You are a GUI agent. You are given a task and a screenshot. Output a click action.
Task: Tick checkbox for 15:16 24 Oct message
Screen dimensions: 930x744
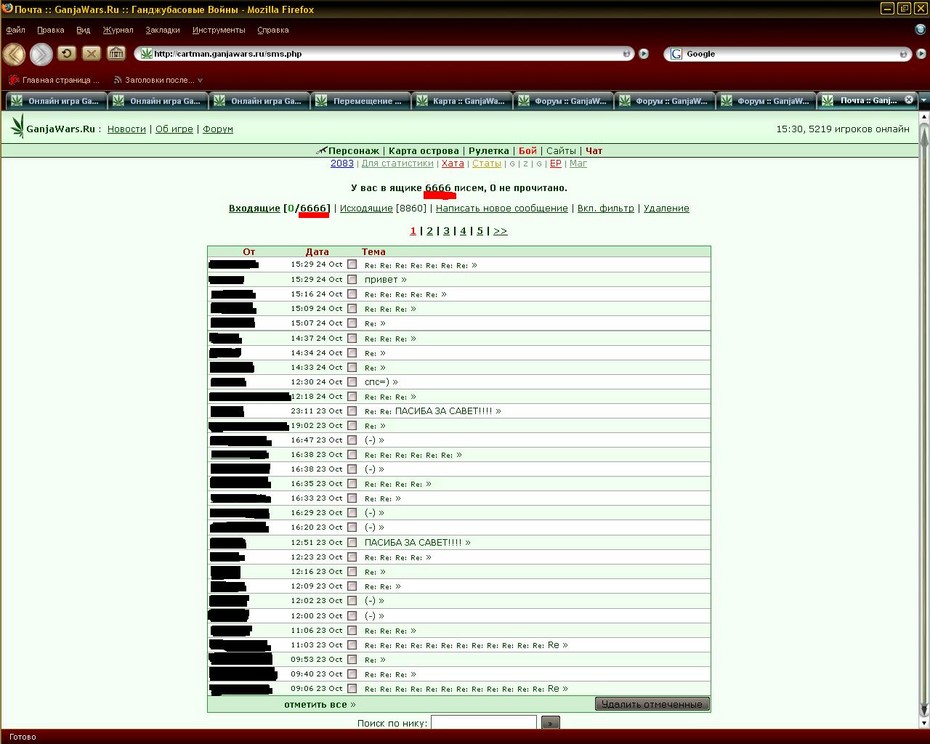(352, 294)
